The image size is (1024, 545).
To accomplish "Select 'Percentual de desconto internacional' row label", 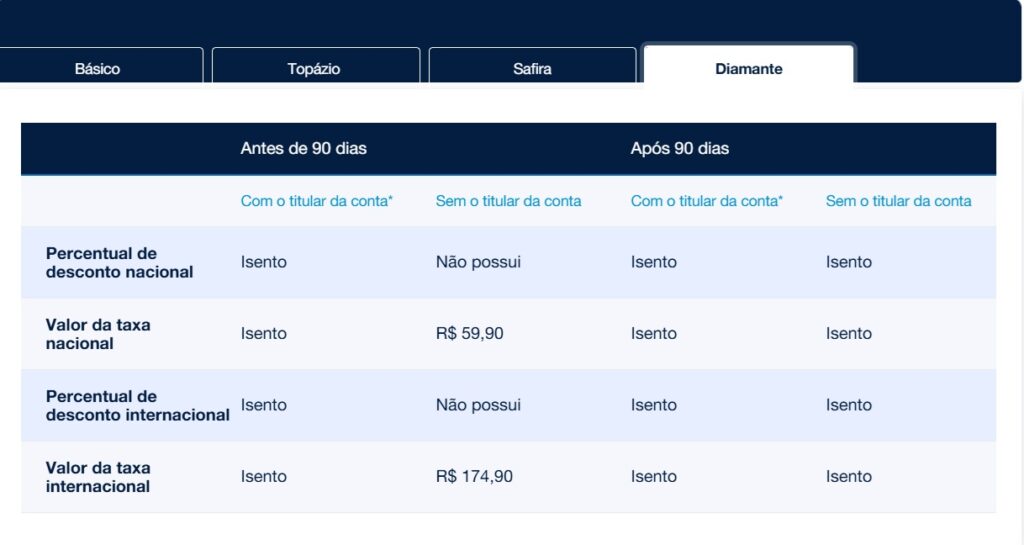I will point(137,405).
